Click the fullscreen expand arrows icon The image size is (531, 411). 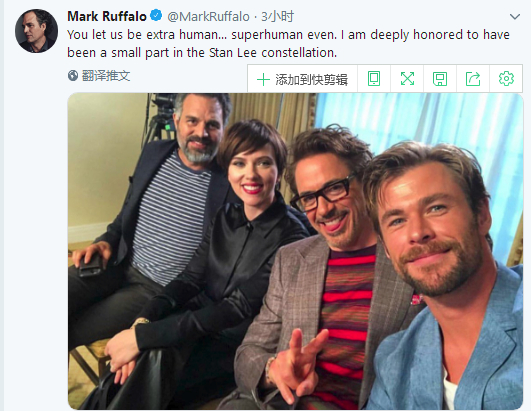click(407, 79)
